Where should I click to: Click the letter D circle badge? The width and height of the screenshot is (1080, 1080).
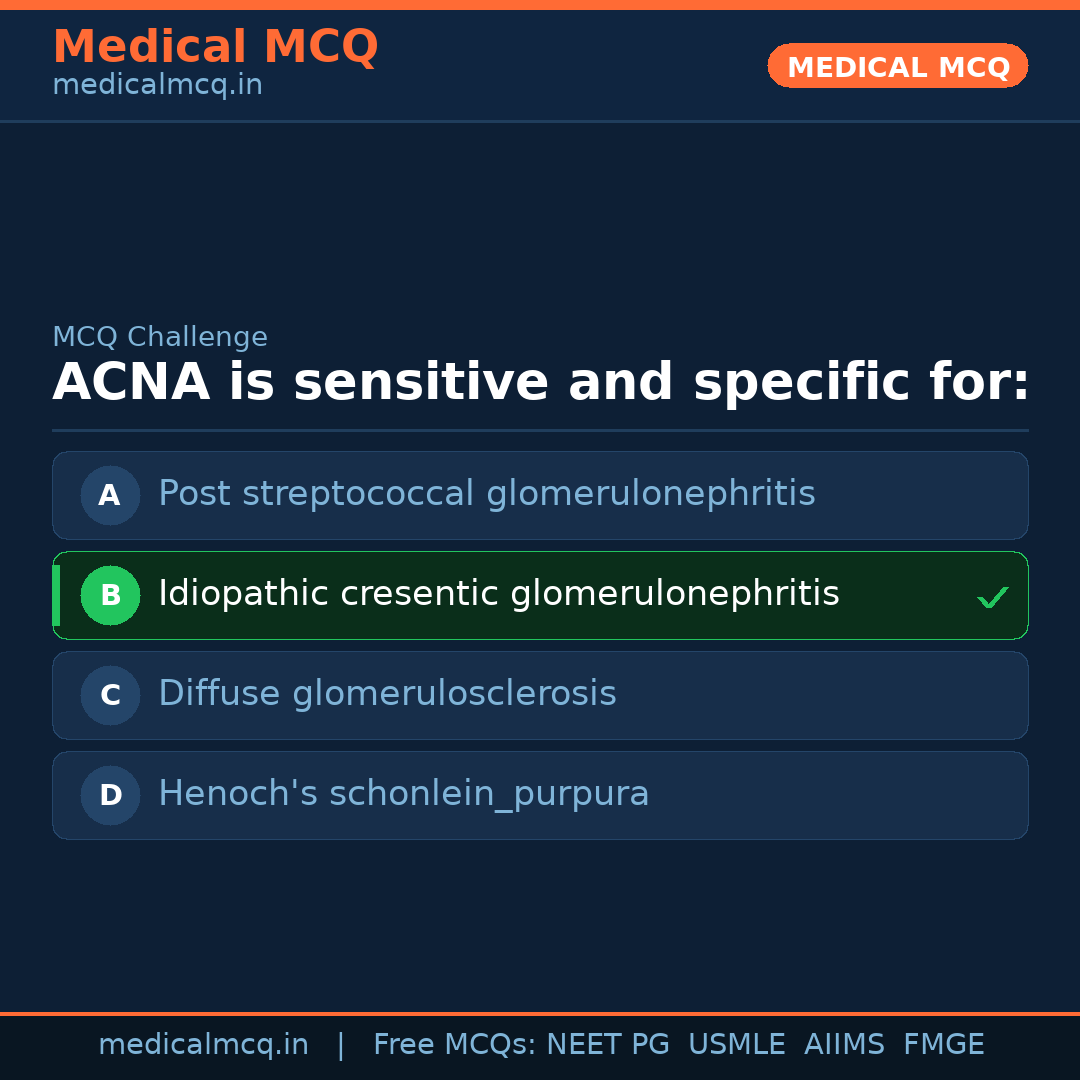pyautogui.click(x=110, y=795)
